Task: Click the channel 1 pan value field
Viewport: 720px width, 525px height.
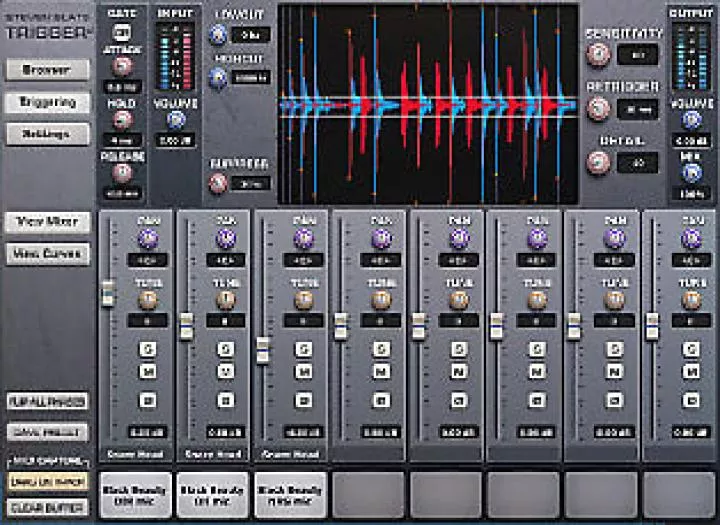Action: point(147,260)
